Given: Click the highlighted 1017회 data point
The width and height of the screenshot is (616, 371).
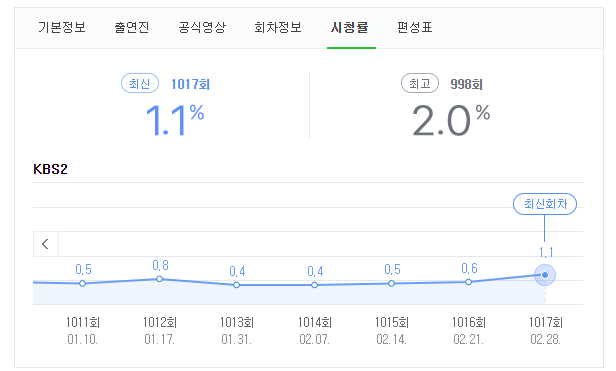Looking at the screenshot, I should point(545,275).
